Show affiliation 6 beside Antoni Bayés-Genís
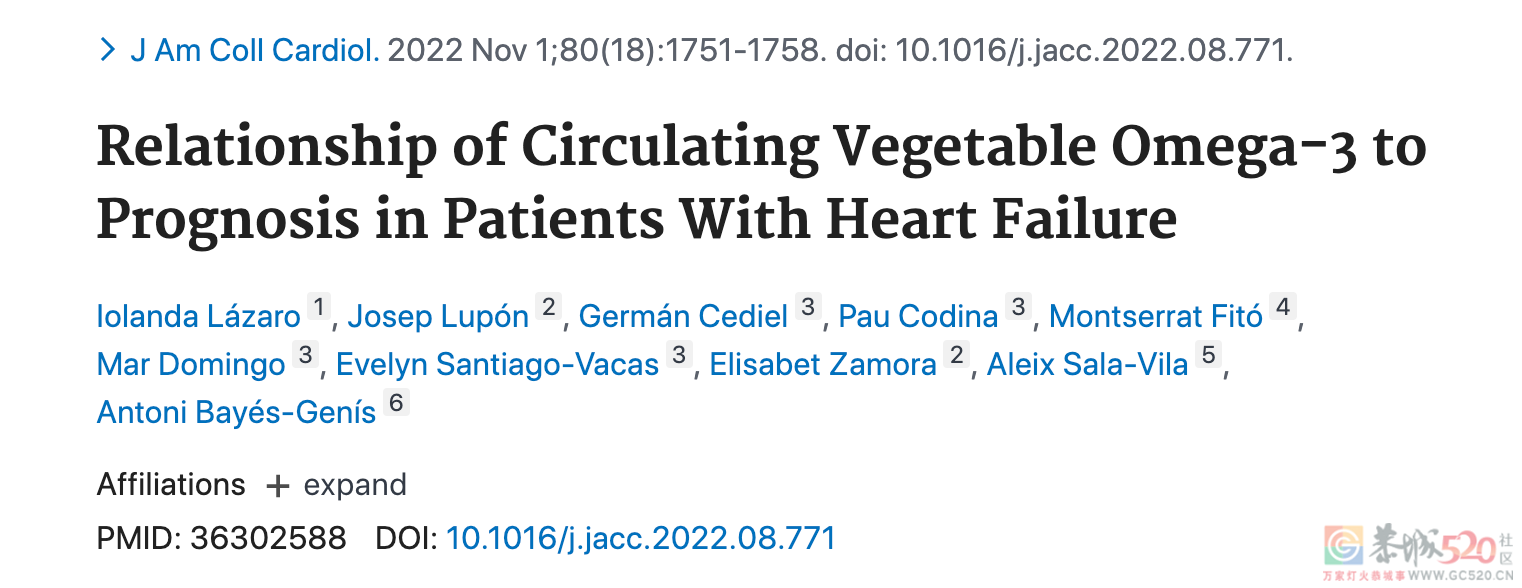Viewport: 1522px width, 588px height. tap(397, 403)
